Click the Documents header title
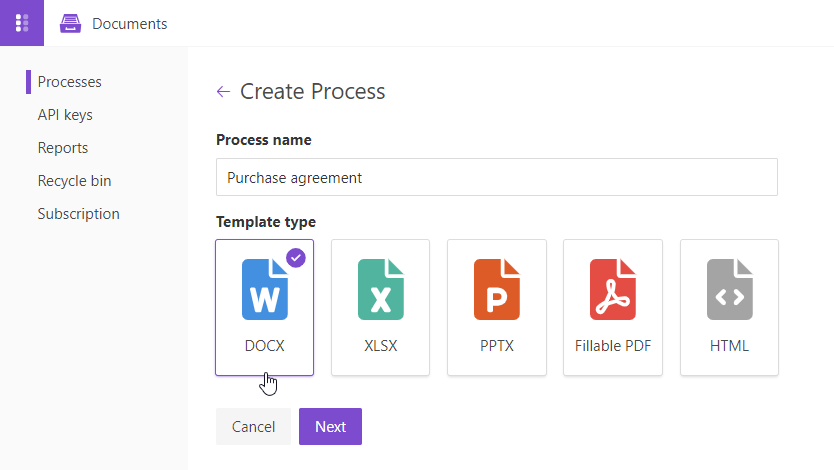 pyautogui.click(x=129, y=24)
